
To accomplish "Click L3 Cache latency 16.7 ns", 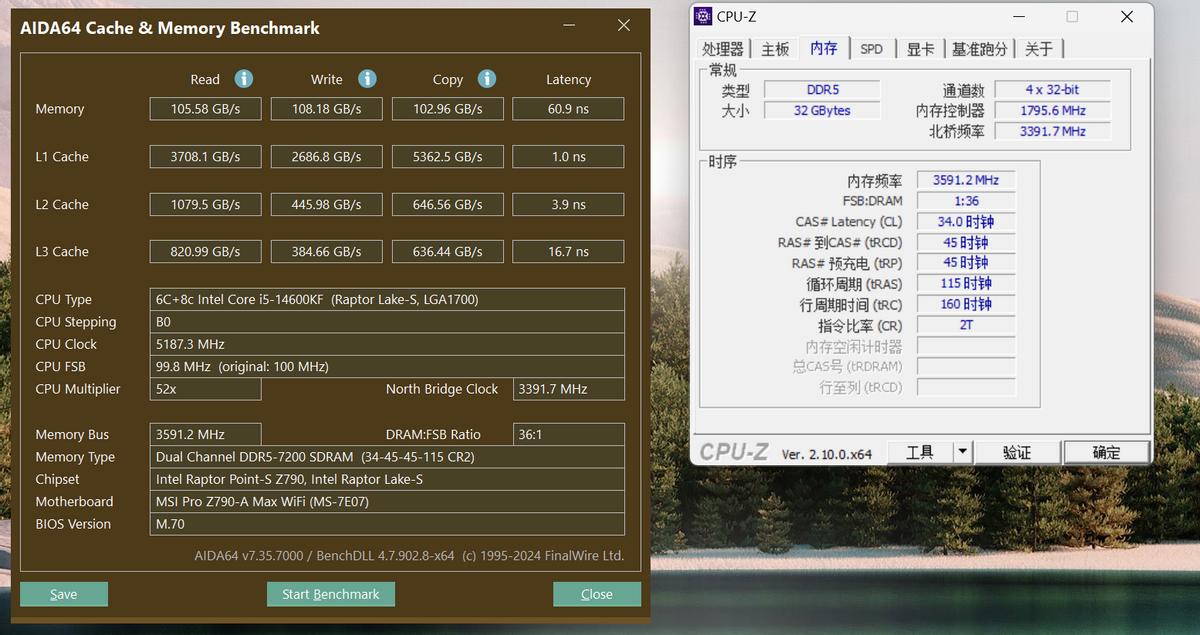I will click(x=568, y=251).
